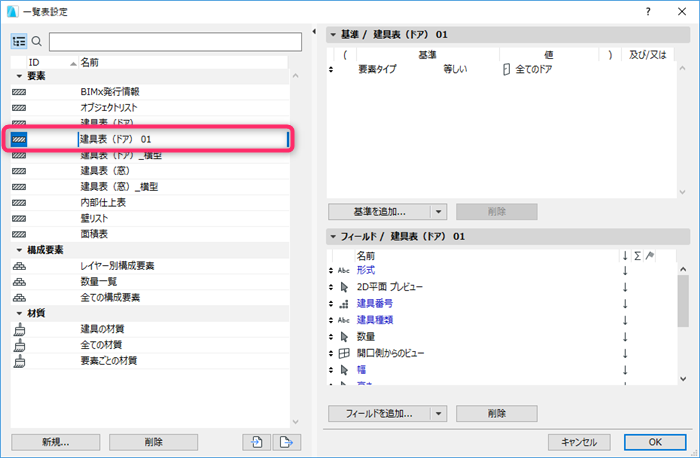Click the flag column header icon
This screenshot has width=700, height=458.
(x=650, y=256)
